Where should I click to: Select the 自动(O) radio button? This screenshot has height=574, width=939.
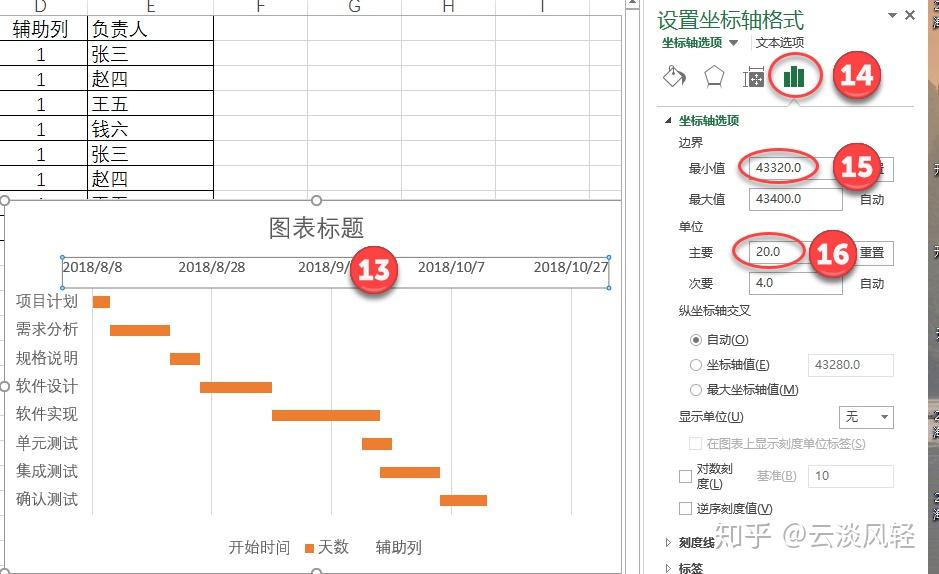tap(695, 340)
